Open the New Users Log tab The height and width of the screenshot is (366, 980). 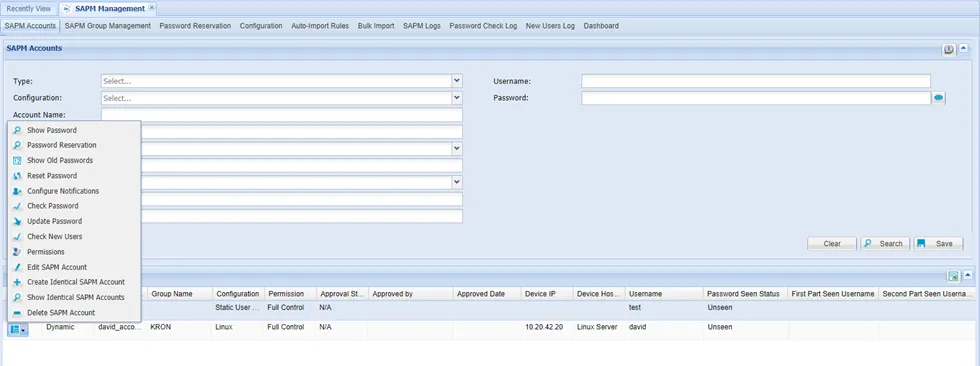(550, 26)
